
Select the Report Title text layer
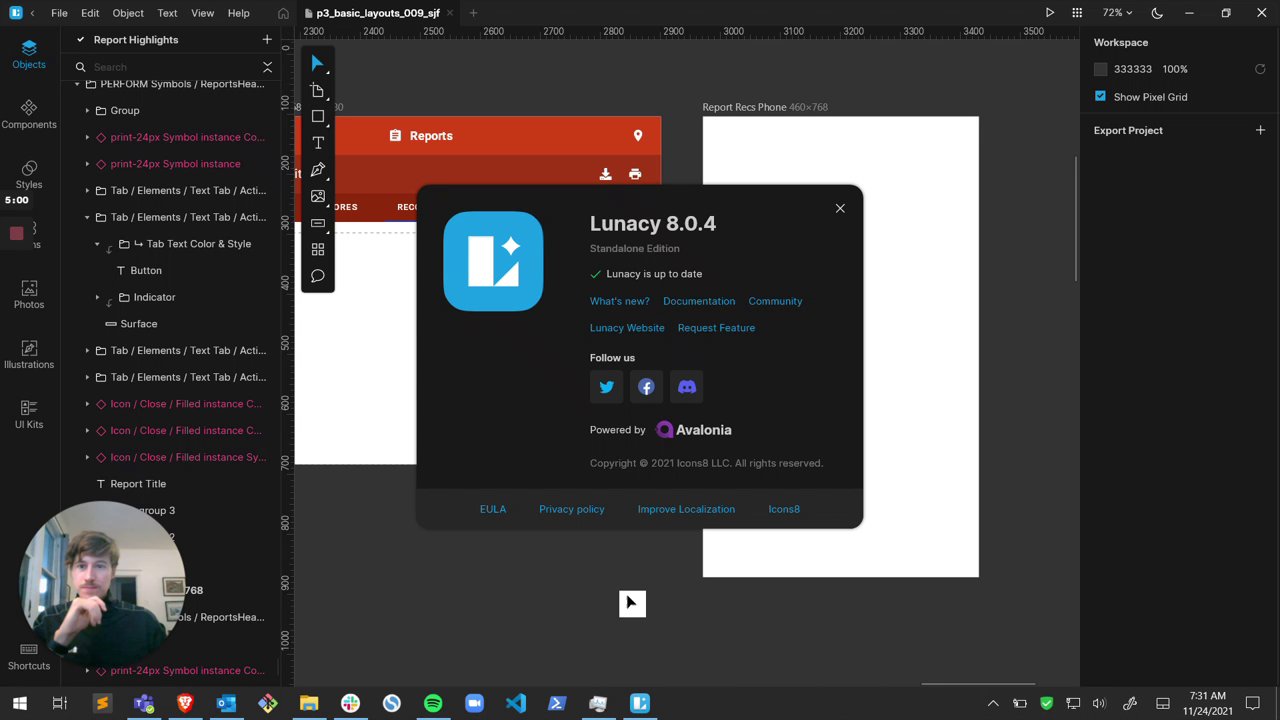(138, 484)
